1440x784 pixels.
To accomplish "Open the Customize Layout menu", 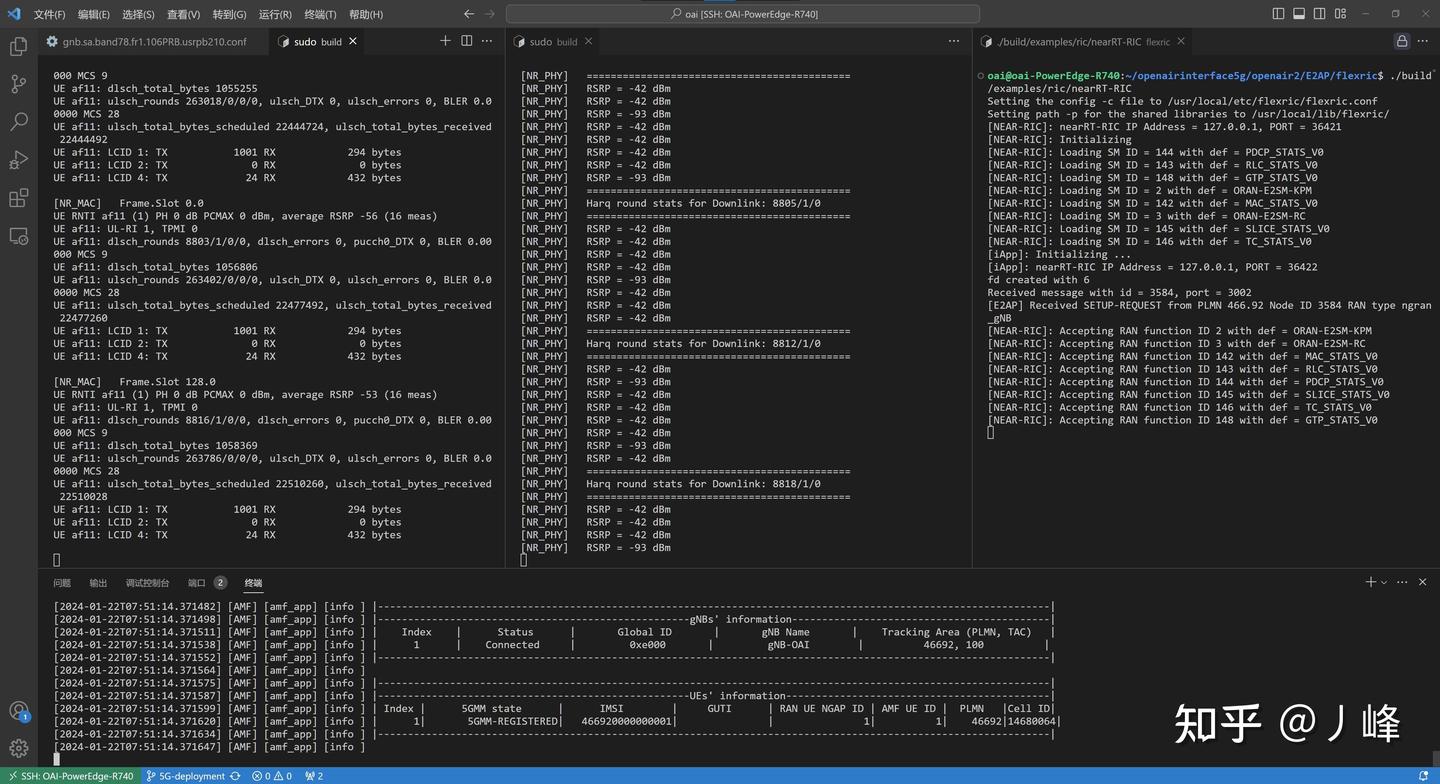I will pyautogui.click(x=1341, y=14).
